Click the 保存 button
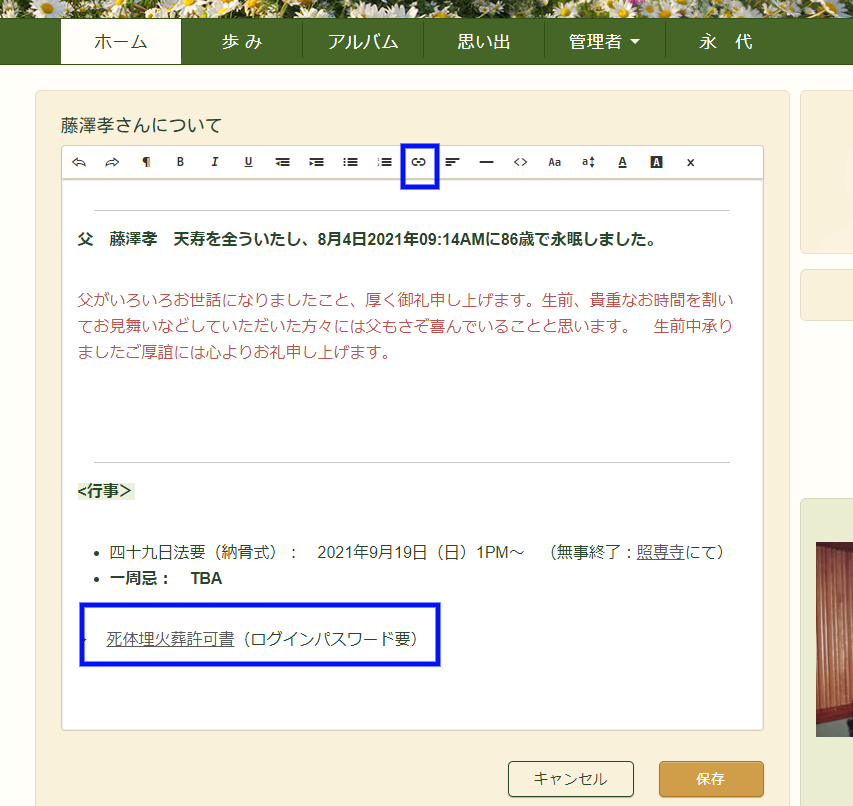The height and width of the screenshot is (806, 853). 710,779
